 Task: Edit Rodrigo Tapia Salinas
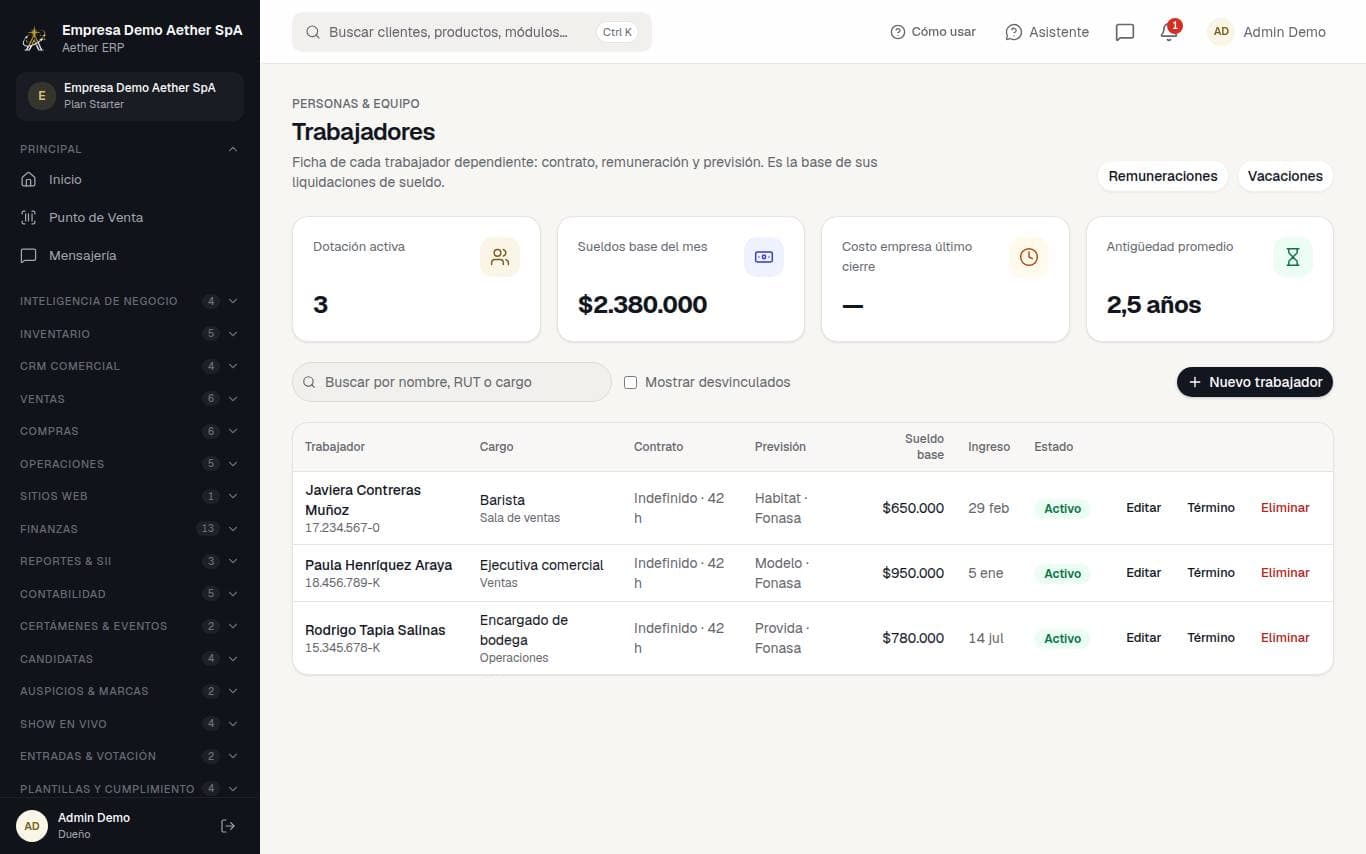1143,638
